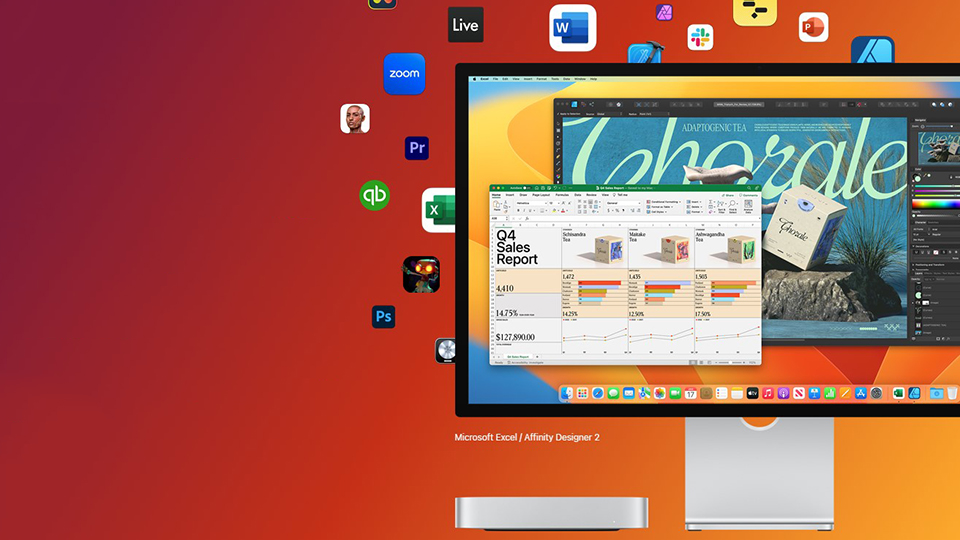Screen dimensions: 960x540
Task: Click the Adobe Premiere Pro icon
Action: tap(417, 148)
